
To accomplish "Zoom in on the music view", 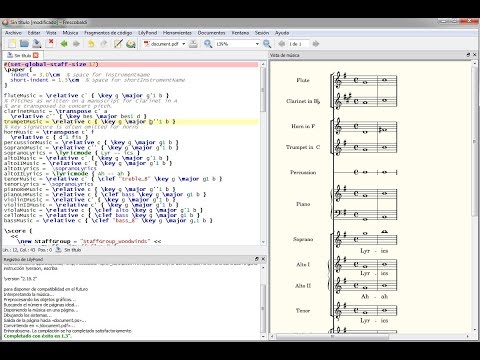I will pyautogui.click(x=208, y=44).
